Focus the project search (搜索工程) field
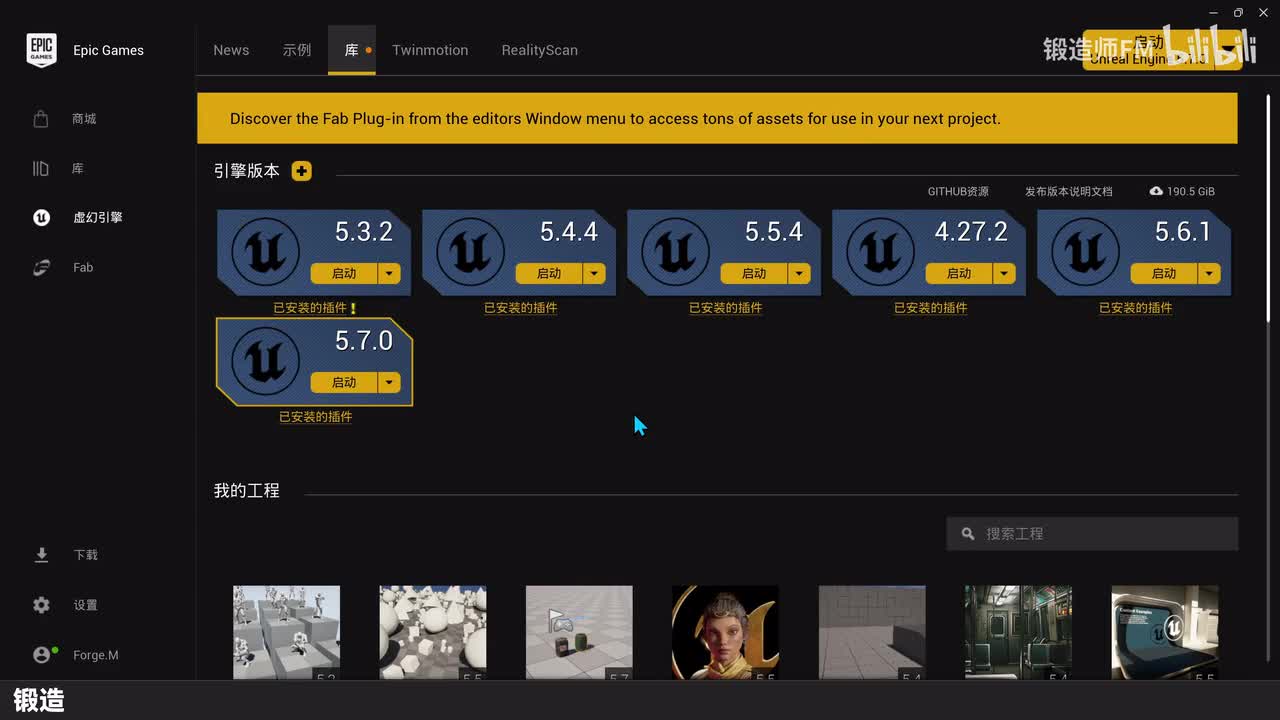1280x720 pixels. (x=1092, y=534)
